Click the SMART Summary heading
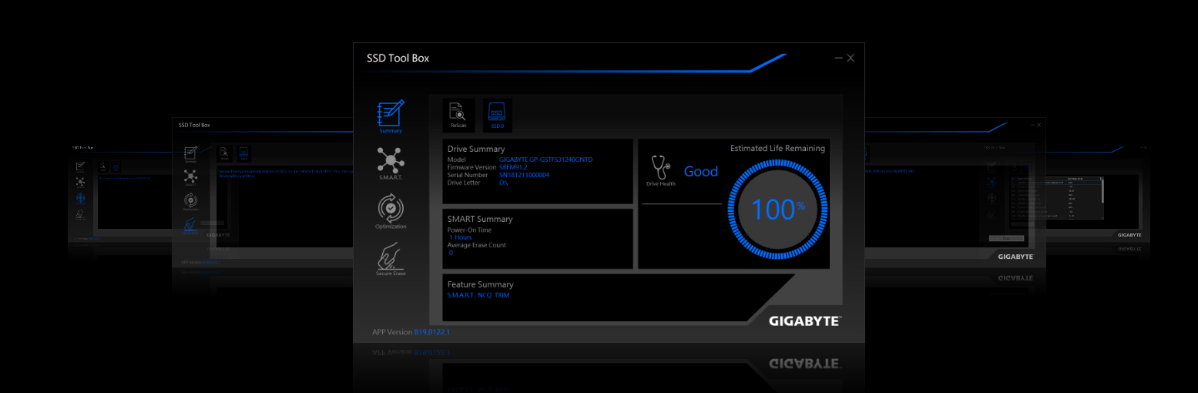Viewport: 1198px width, 393px height. click(480, 219)
